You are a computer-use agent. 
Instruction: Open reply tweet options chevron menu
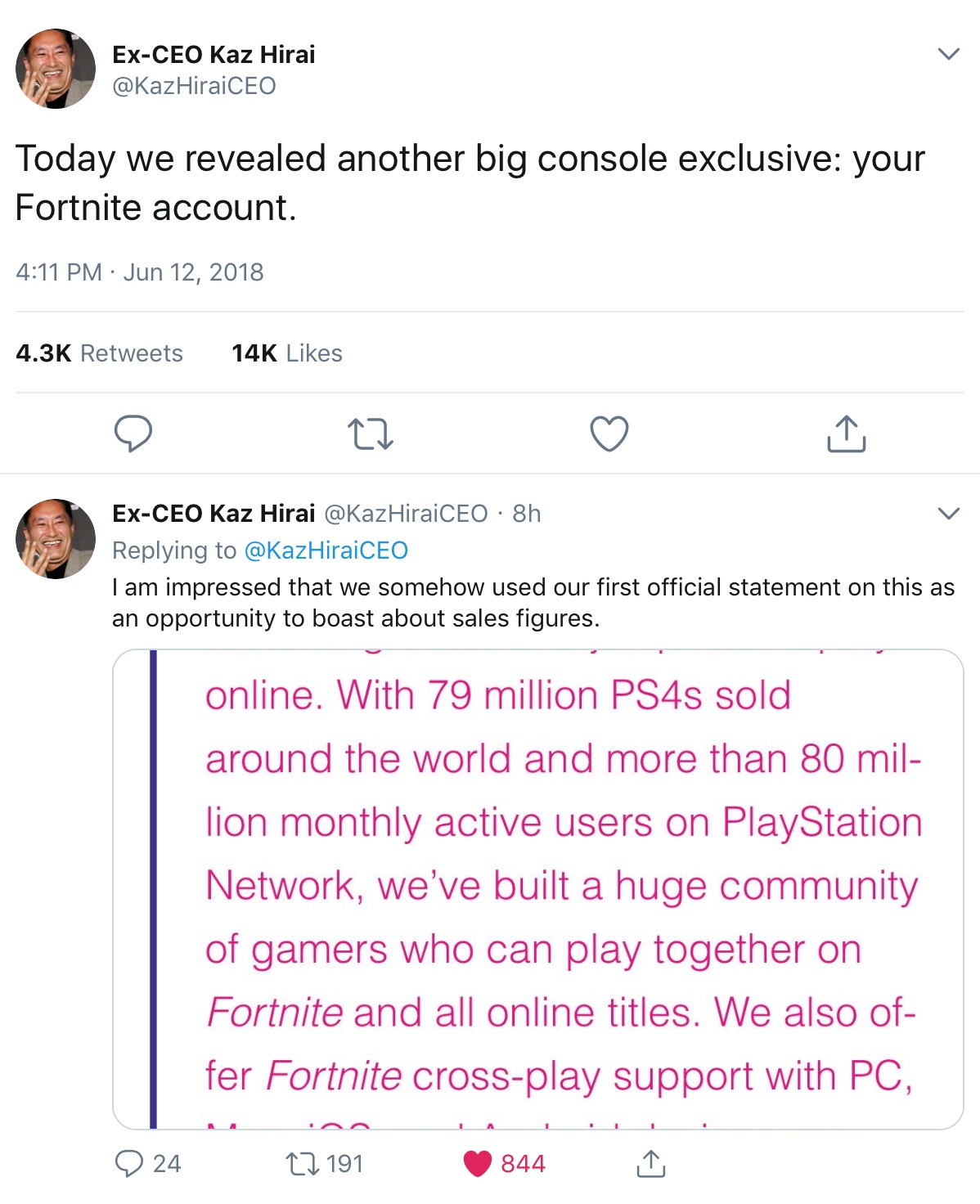[x=948, y=514]
